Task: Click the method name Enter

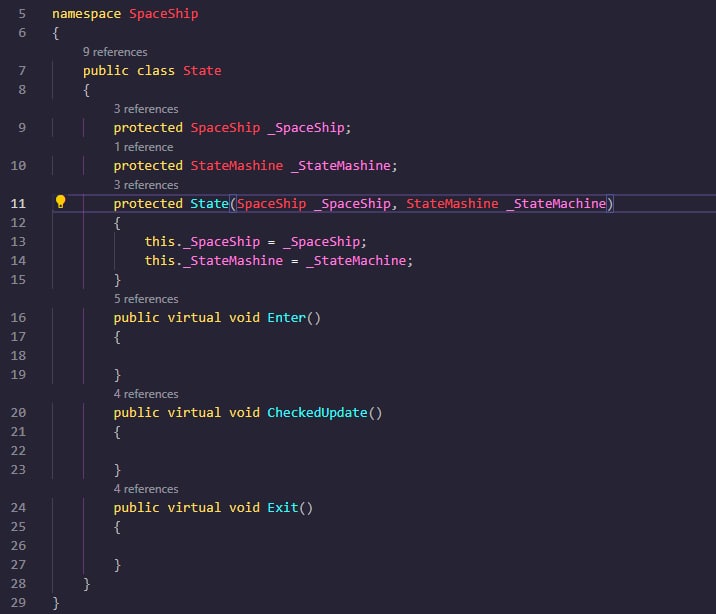Action: tap(286, 318)
